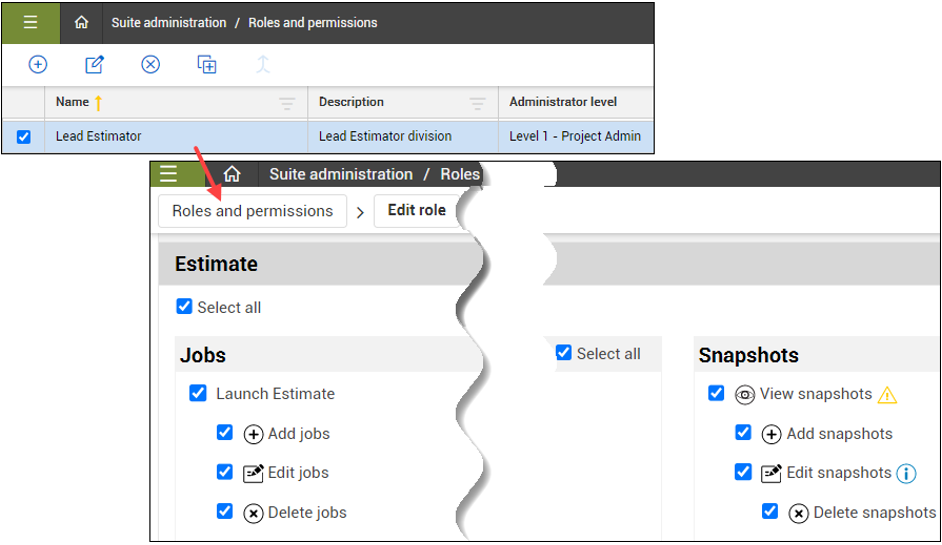942x545 pixels.
Task: Open the Name column filter menu
Action: [287, 103]
